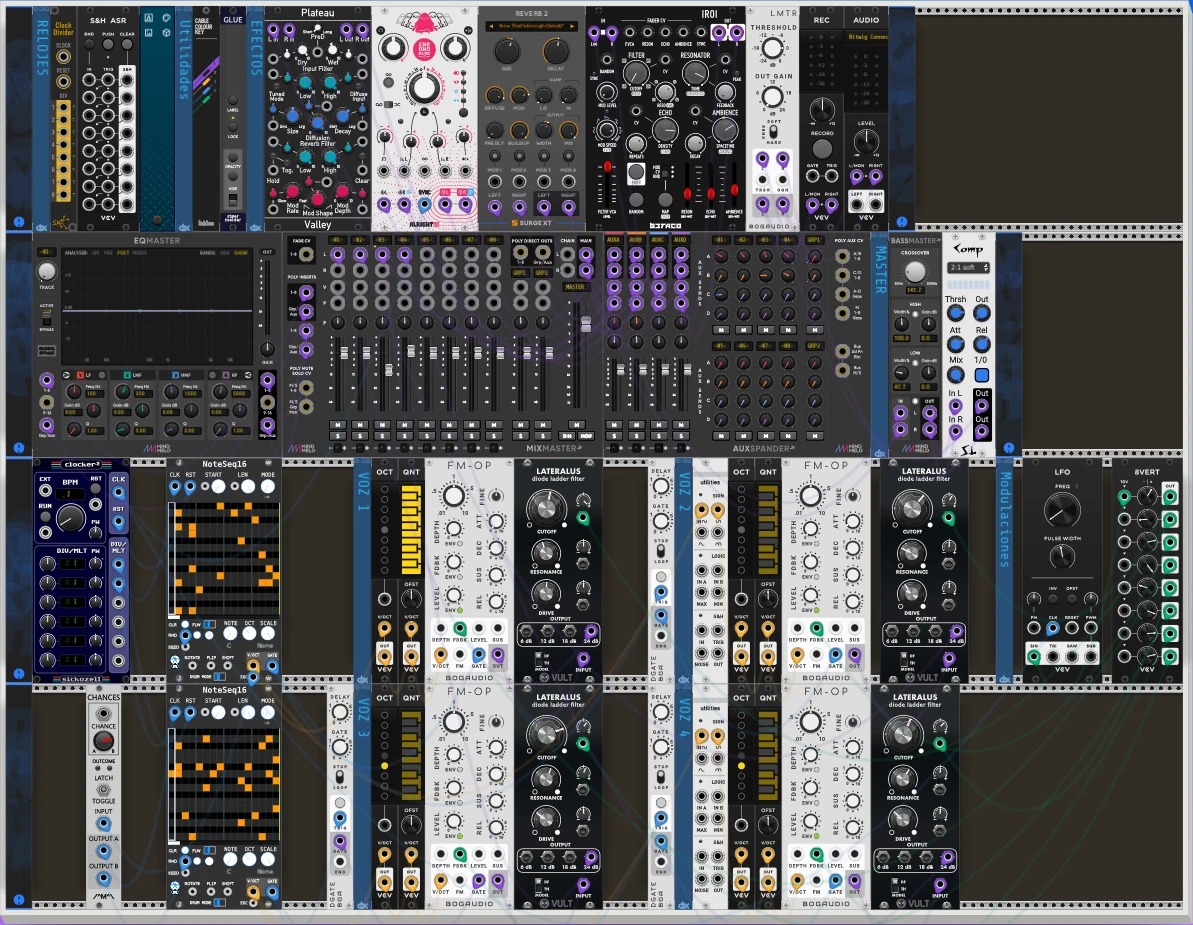Click the track selector display on EQMASTER
1193x925 pixels.
46,253
